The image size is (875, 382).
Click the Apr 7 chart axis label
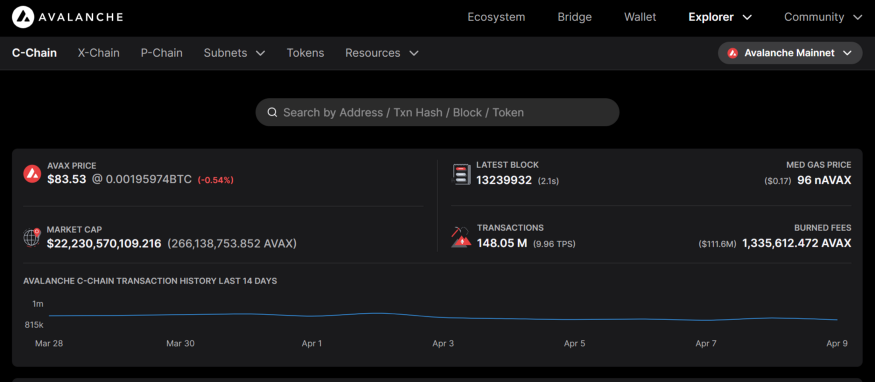tap(706, 344)
